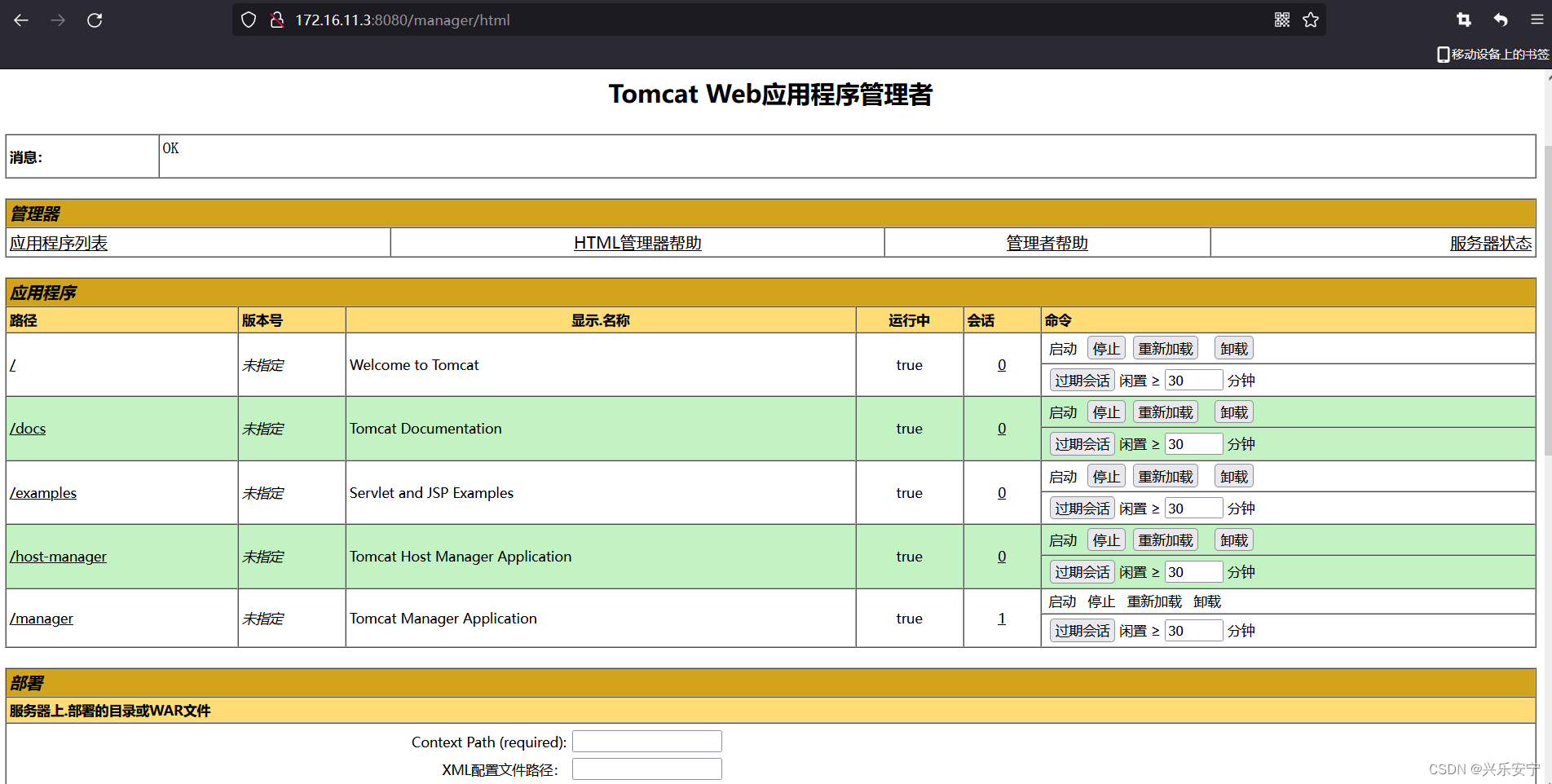1552x784 pixels.
Task: Stop the /host-manager application with 停止
Action: tap(1106, 540)
